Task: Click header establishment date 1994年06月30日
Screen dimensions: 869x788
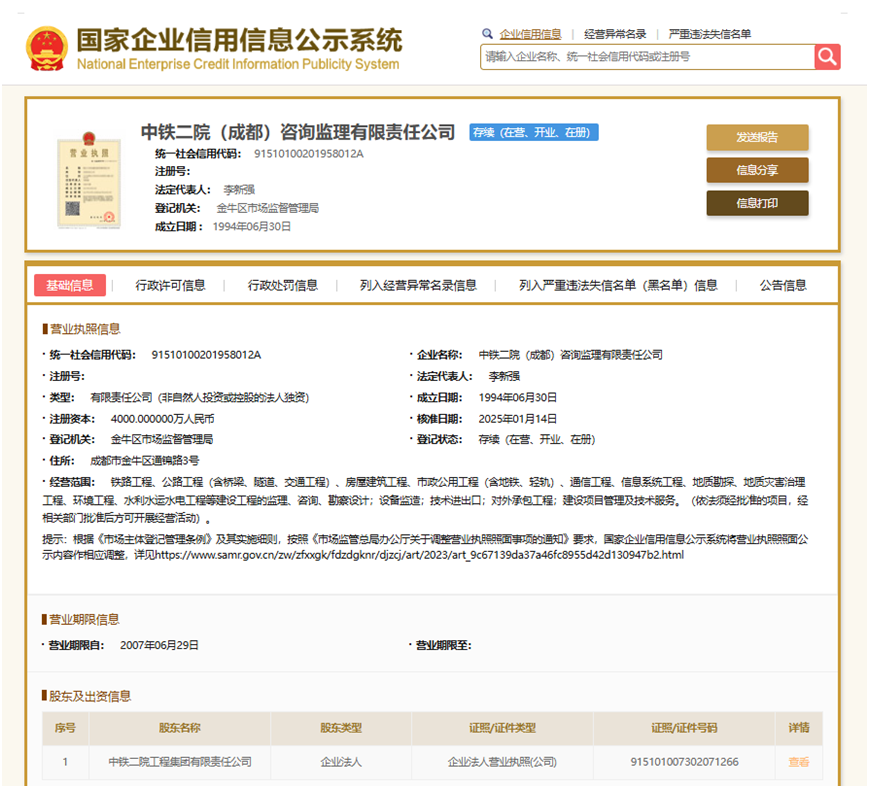Action: pyautogui.click(x=252, y=227)
